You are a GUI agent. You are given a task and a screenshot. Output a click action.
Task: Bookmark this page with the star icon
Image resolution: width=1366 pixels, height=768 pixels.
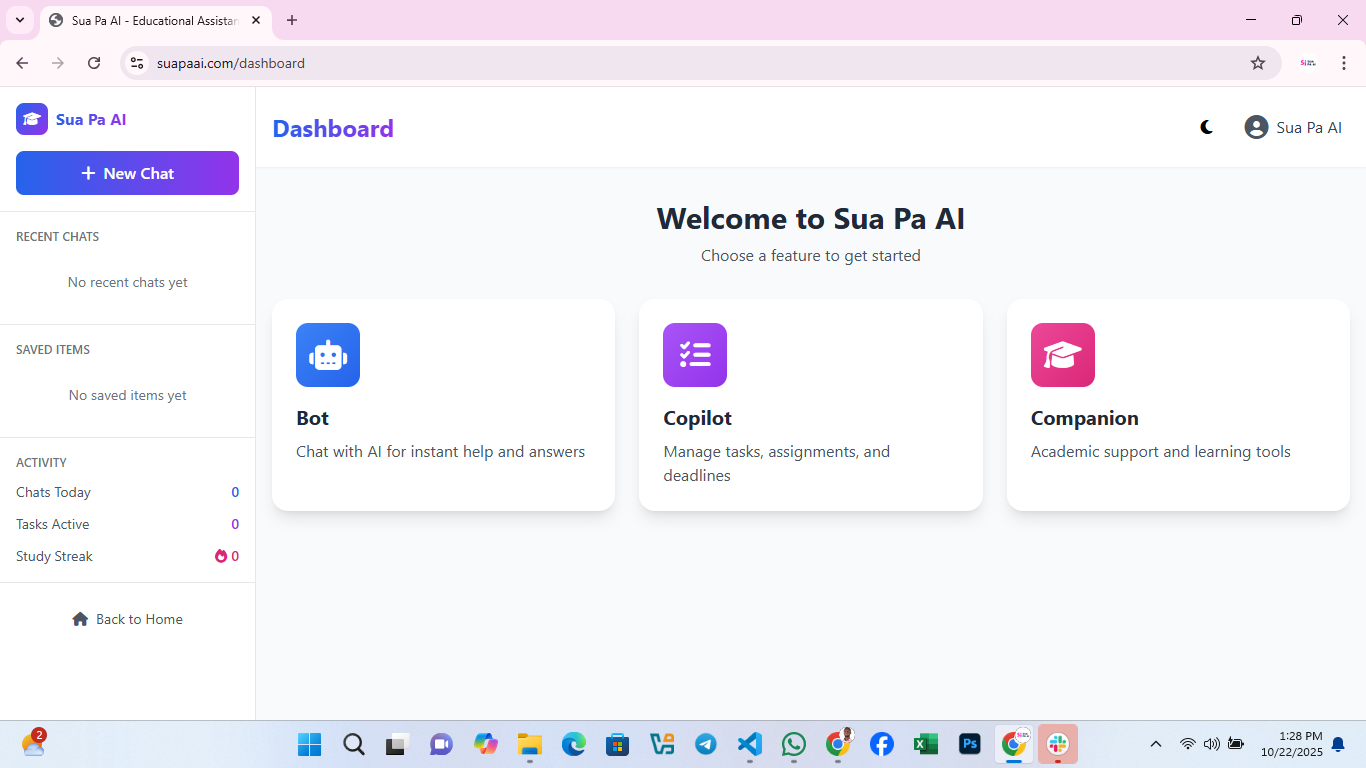pyautogui.click(x=1258, y=63)
